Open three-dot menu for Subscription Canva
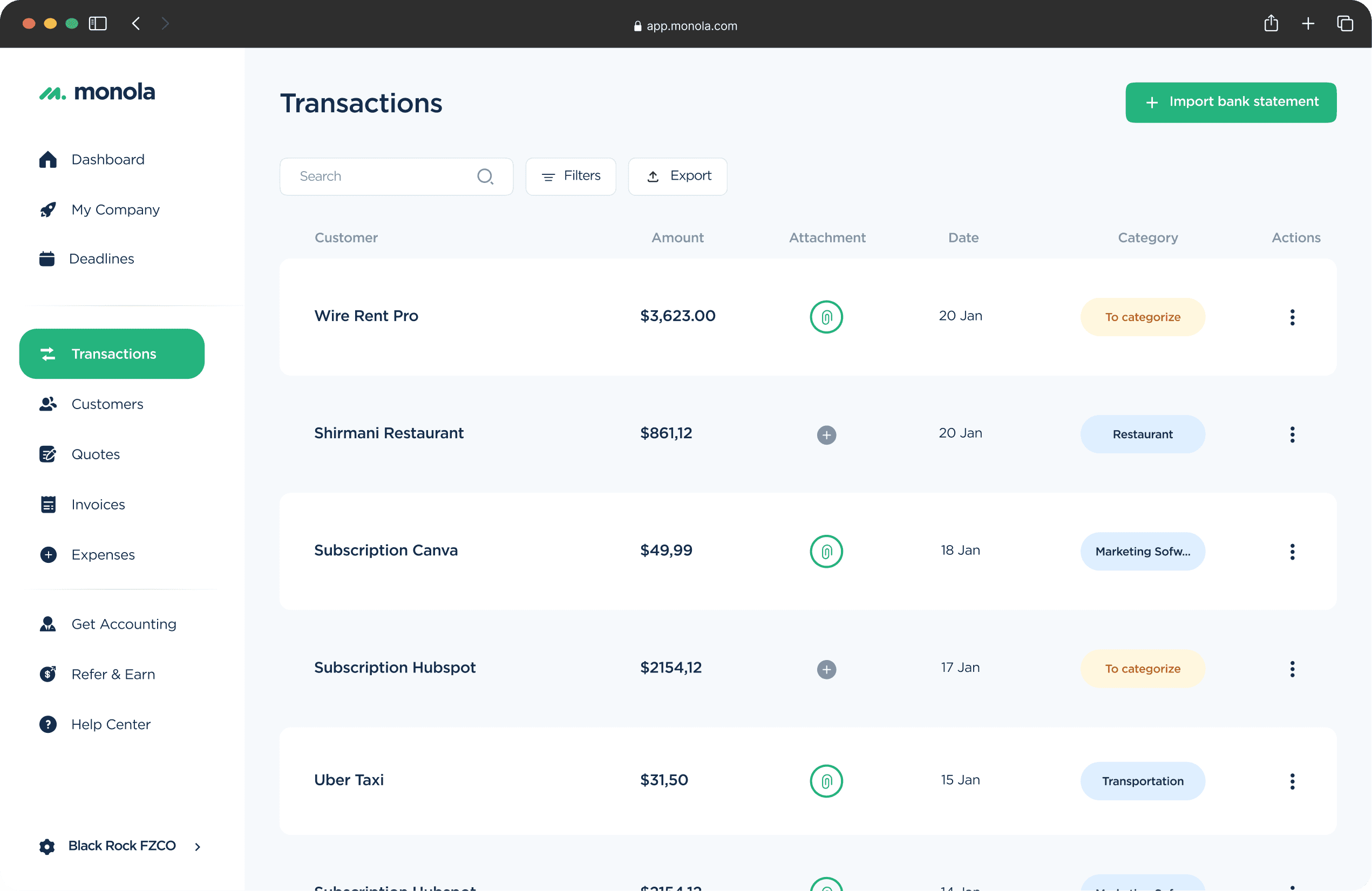 [x=1292, y=552]
